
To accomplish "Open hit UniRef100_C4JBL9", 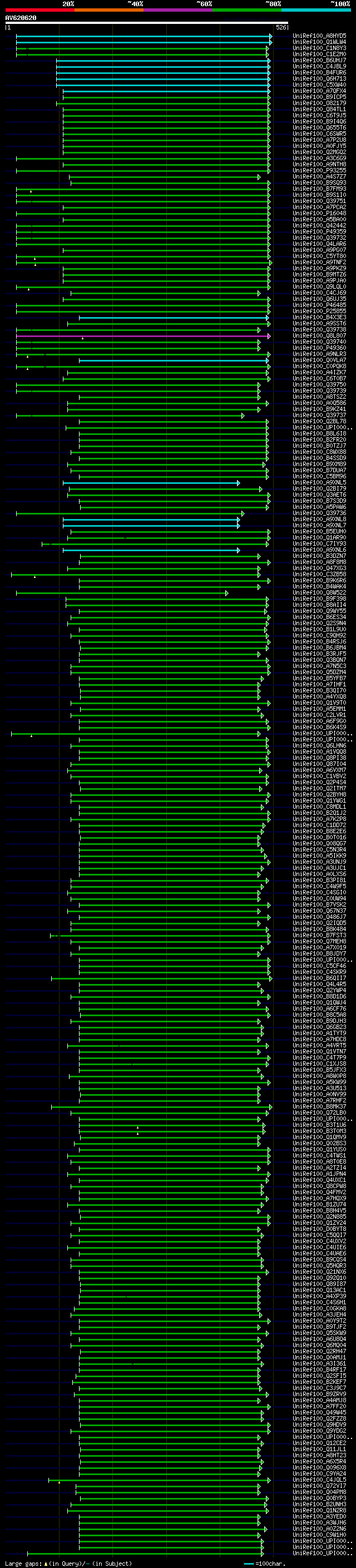I will coord(319,66).
